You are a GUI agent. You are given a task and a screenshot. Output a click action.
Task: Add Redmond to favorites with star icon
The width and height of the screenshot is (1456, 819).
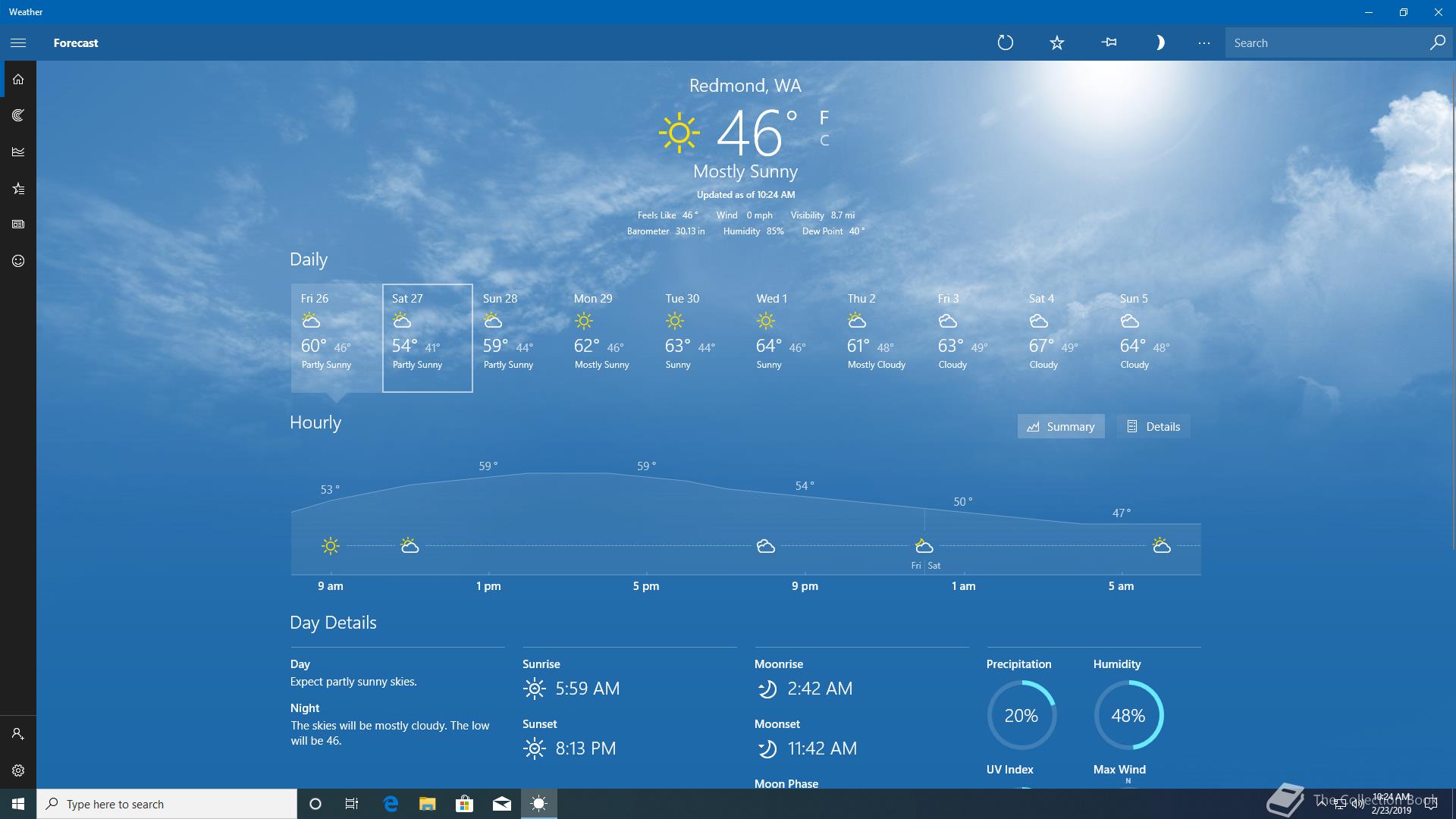(x=1056, y=43)
